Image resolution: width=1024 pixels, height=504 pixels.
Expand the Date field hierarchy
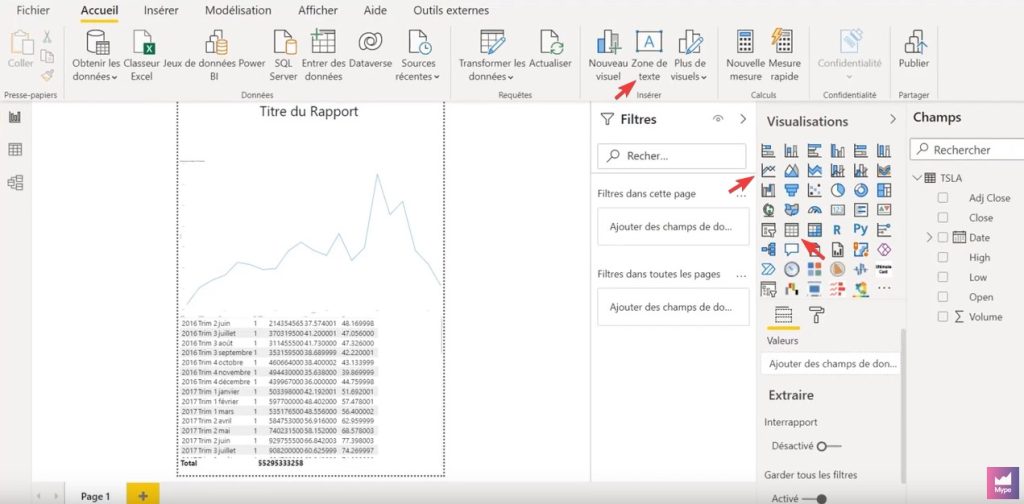coord(929,238)
